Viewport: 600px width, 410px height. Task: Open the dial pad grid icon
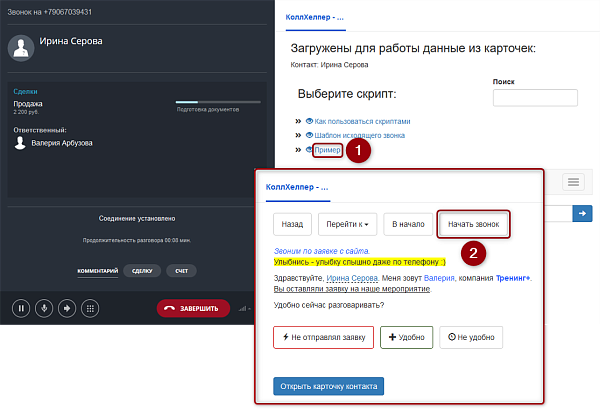coord(90,308)
